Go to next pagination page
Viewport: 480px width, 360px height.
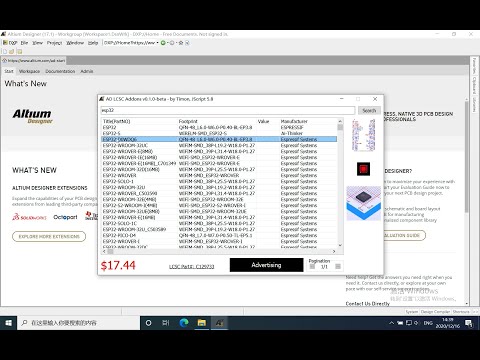coord(338,266)
